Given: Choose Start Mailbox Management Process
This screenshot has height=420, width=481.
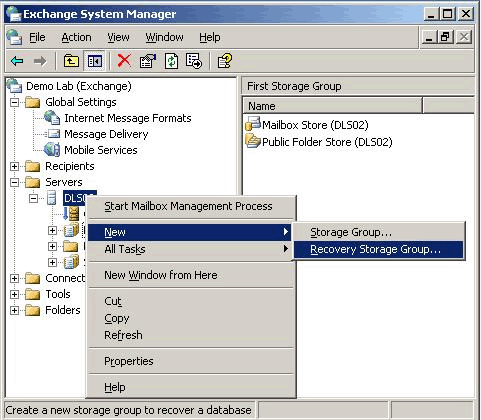Looking at the screenshot, I should (x=190, y=206).
